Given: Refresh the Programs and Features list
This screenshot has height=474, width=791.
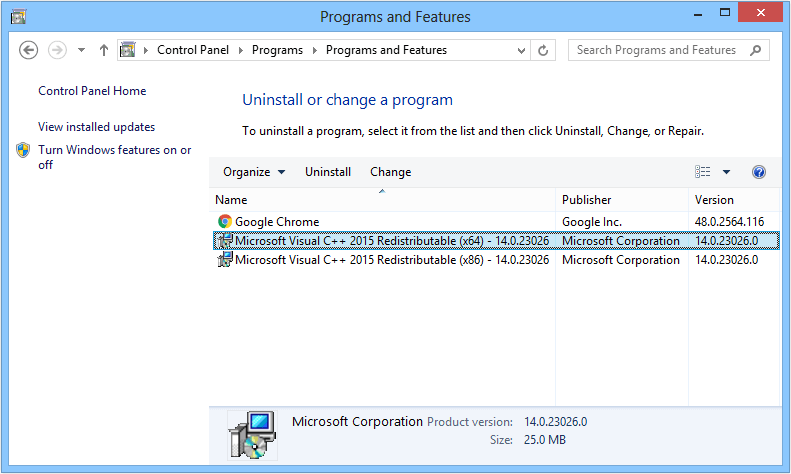Looking at the screenshot, I should [543, 50].
